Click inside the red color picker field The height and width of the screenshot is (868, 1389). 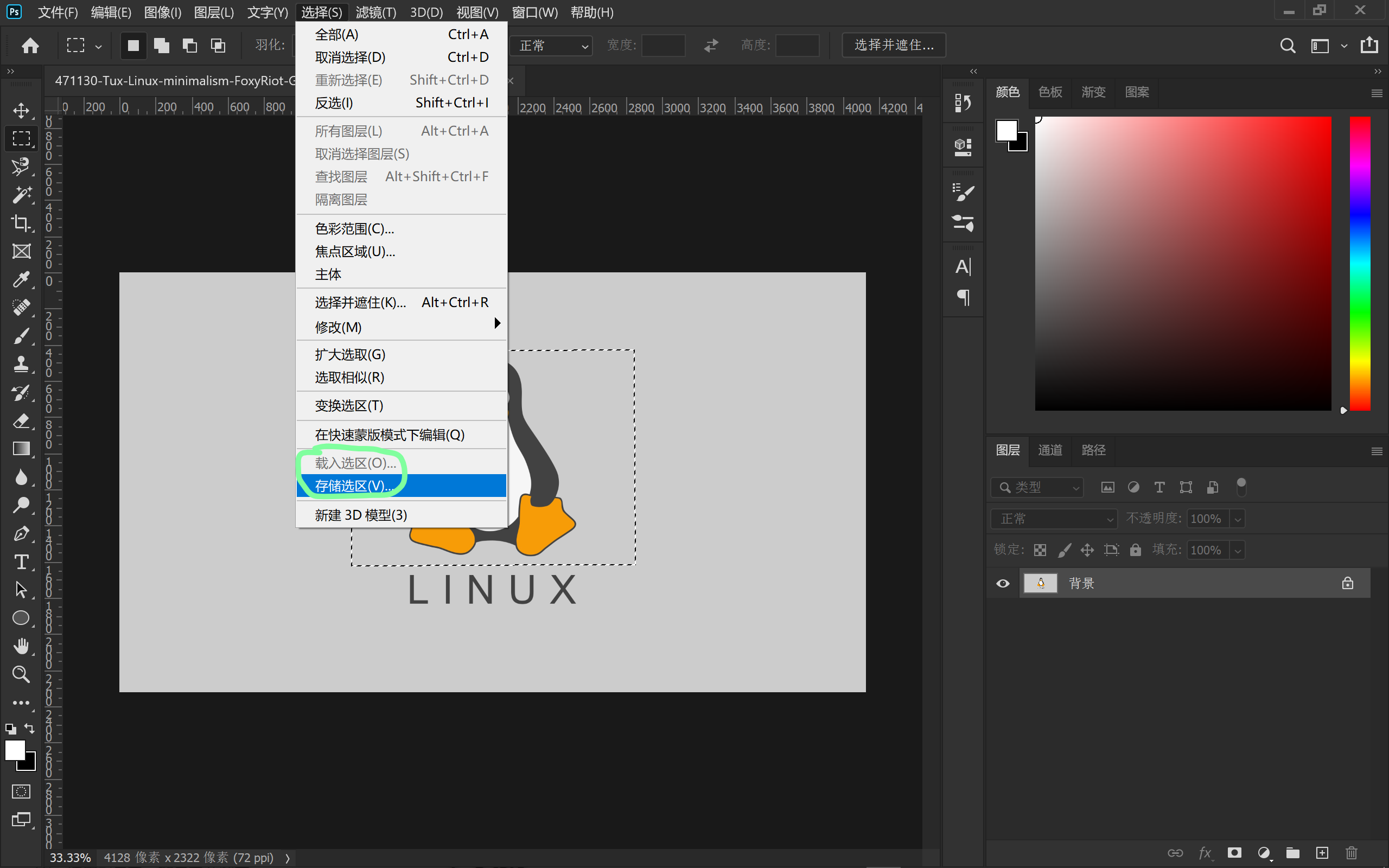point(1183,264)
